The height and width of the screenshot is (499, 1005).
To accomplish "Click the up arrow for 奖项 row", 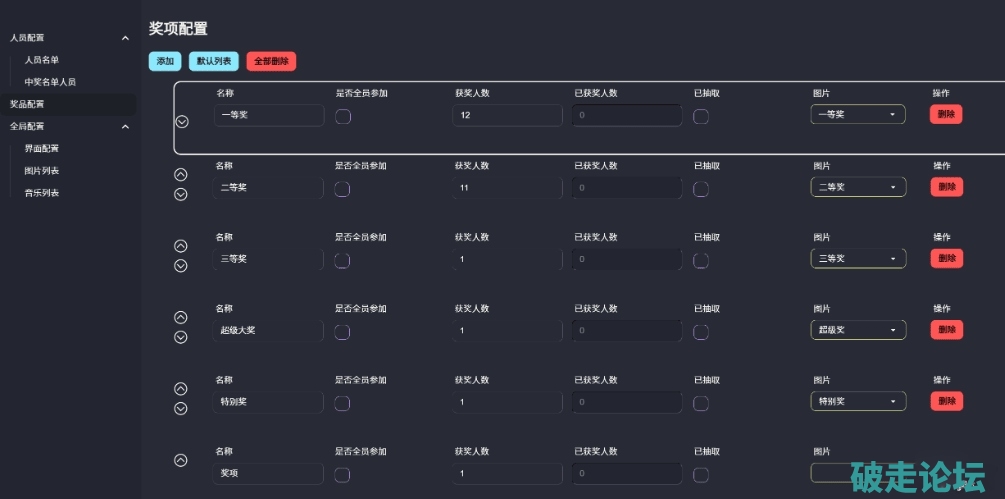I will coord(181,461).
